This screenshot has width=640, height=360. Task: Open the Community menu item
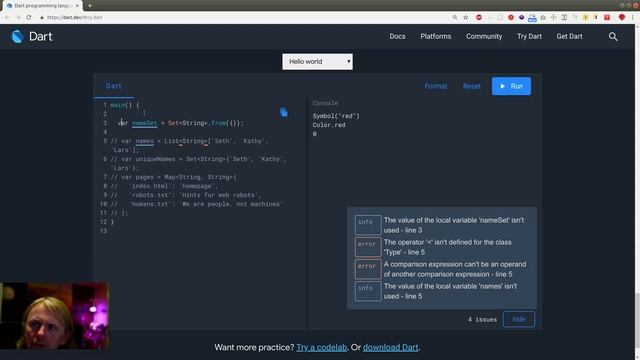(484, 36)
